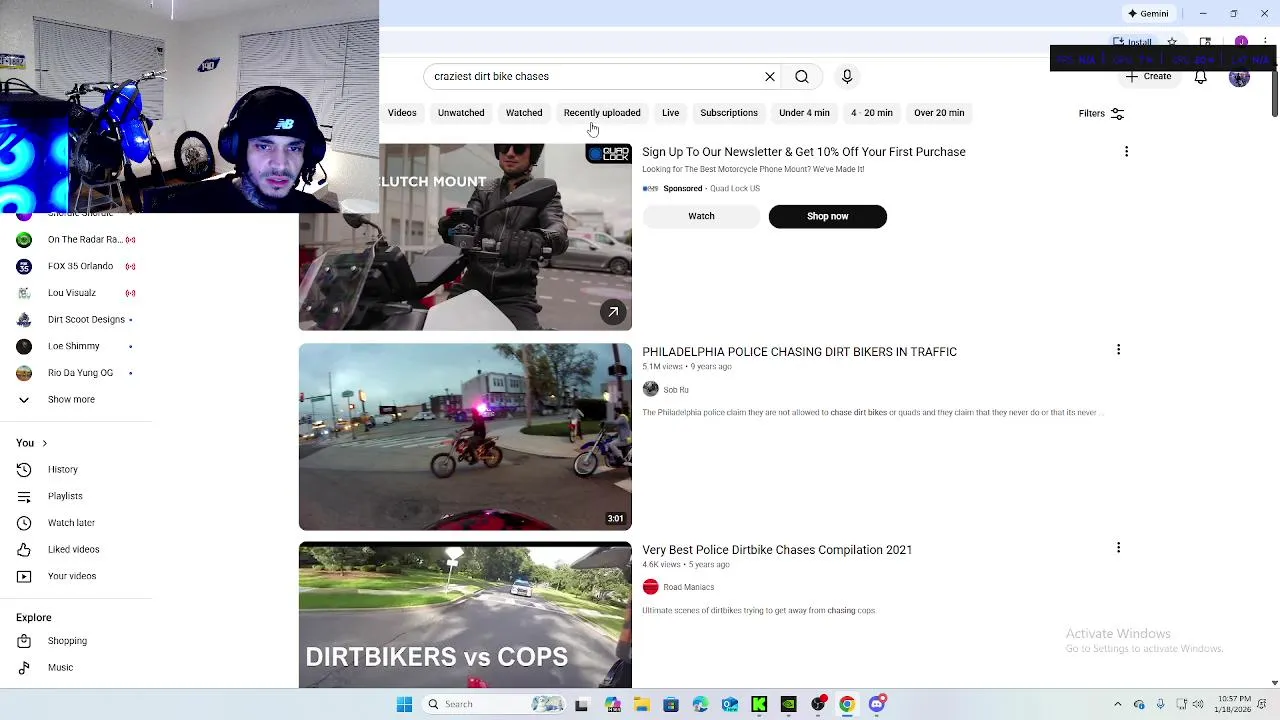Open the newsletter 10% off ad title

point(804,152)
